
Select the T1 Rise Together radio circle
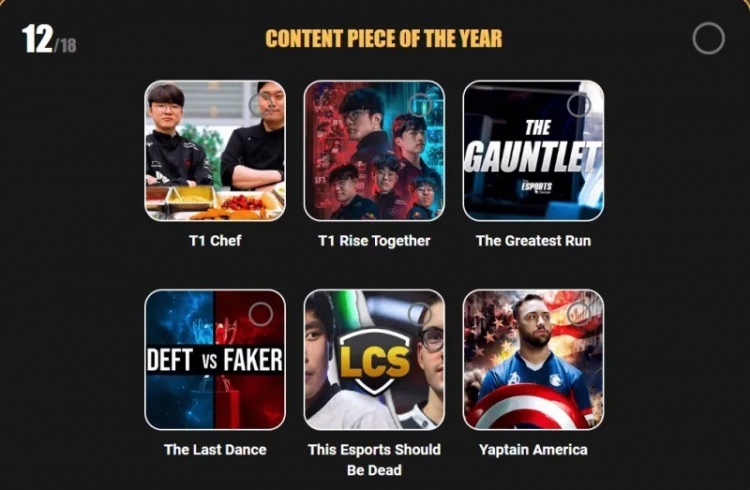tap(420, 105)
